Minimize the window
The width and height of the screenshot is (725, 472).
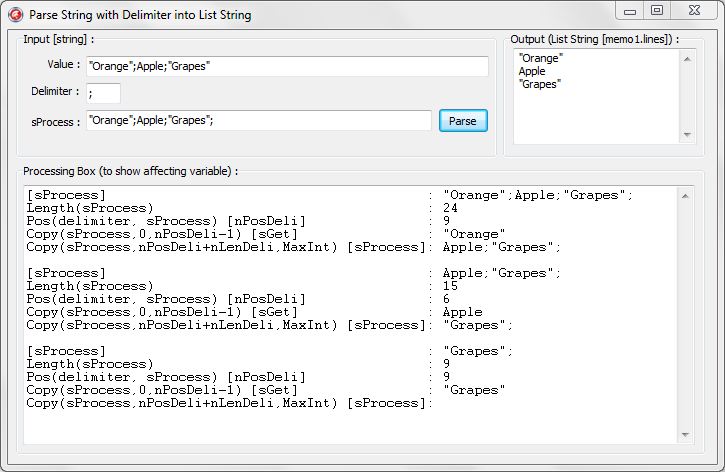[x=630, y=11]
